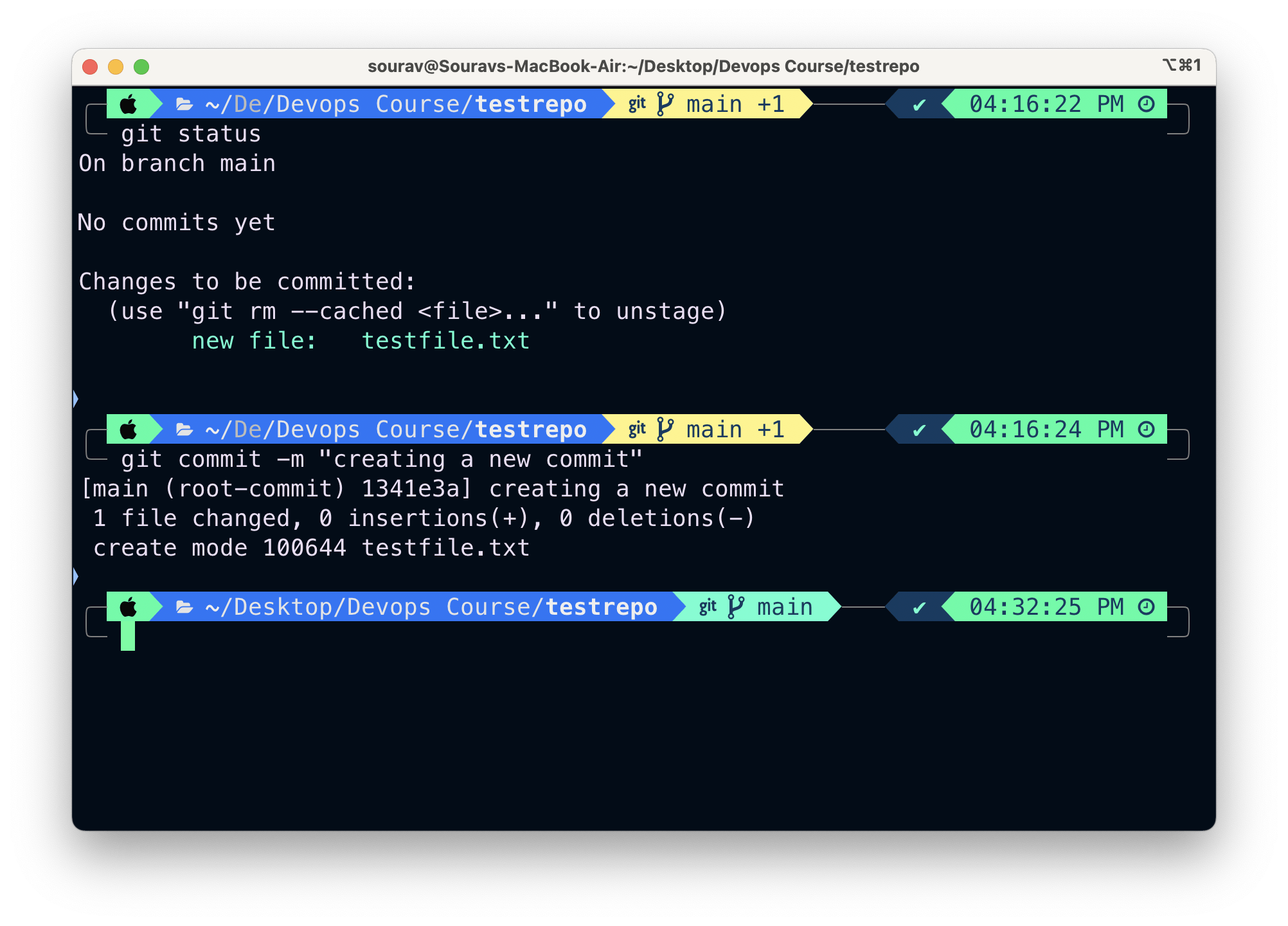Image resolution: width=1288 pixels, height=926 pixels.
Task: Click the Apple logo in the 04:32:25 prompt
Action: pyautogui.click(x=129, y=607)
